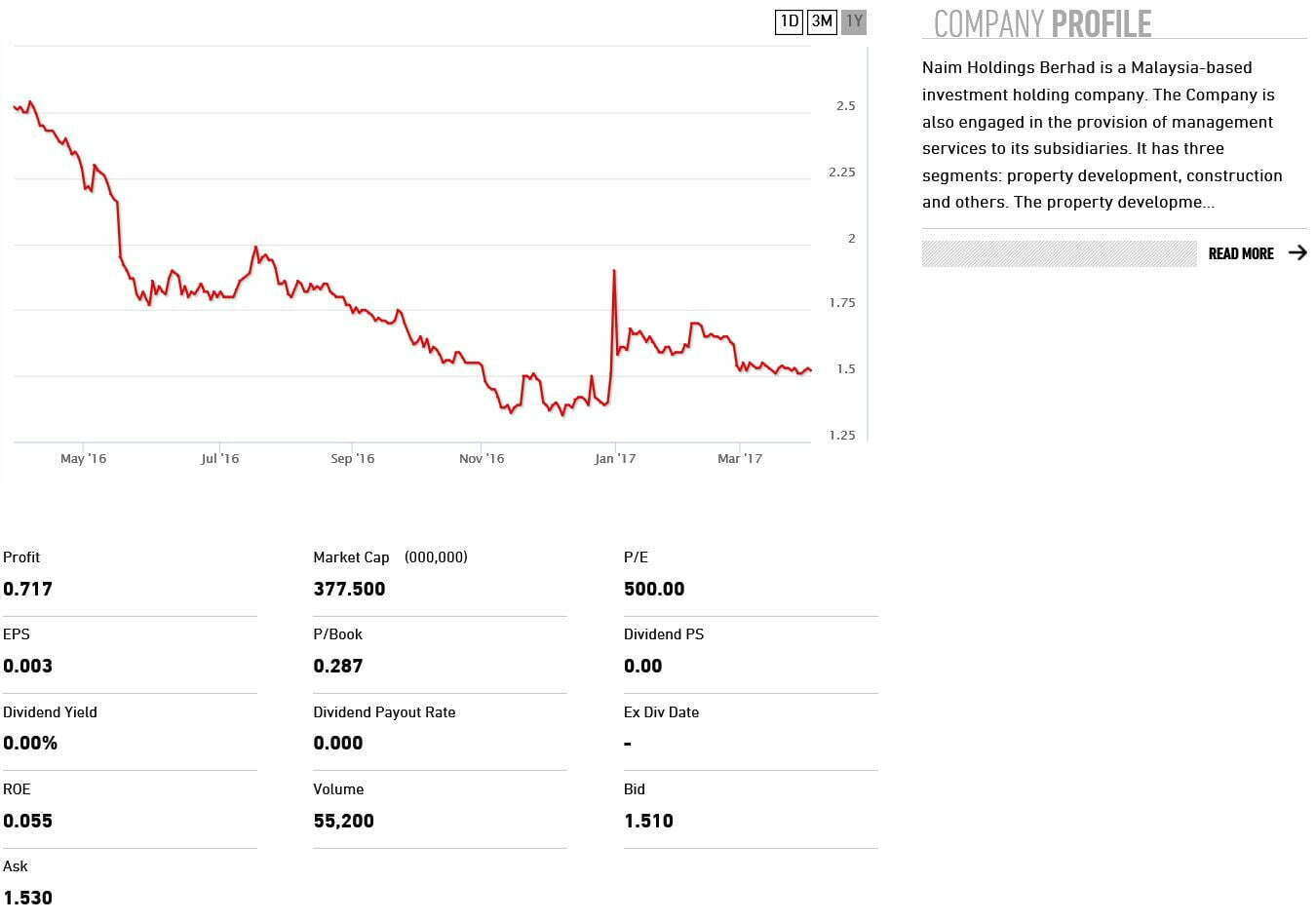Screen dimensions: 1316x921
Task: Switch chart to 3M range
Action: [x=822, y=21]
